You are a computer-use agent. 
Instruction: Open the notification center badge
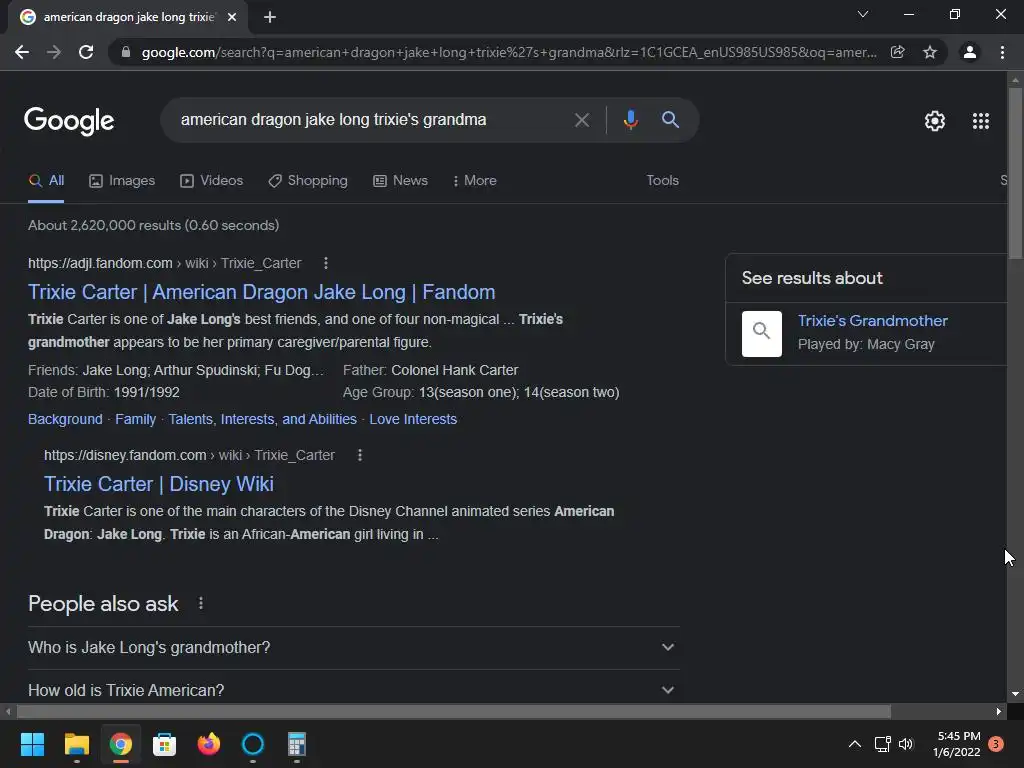pyautogui.click(x=996, y=744)
